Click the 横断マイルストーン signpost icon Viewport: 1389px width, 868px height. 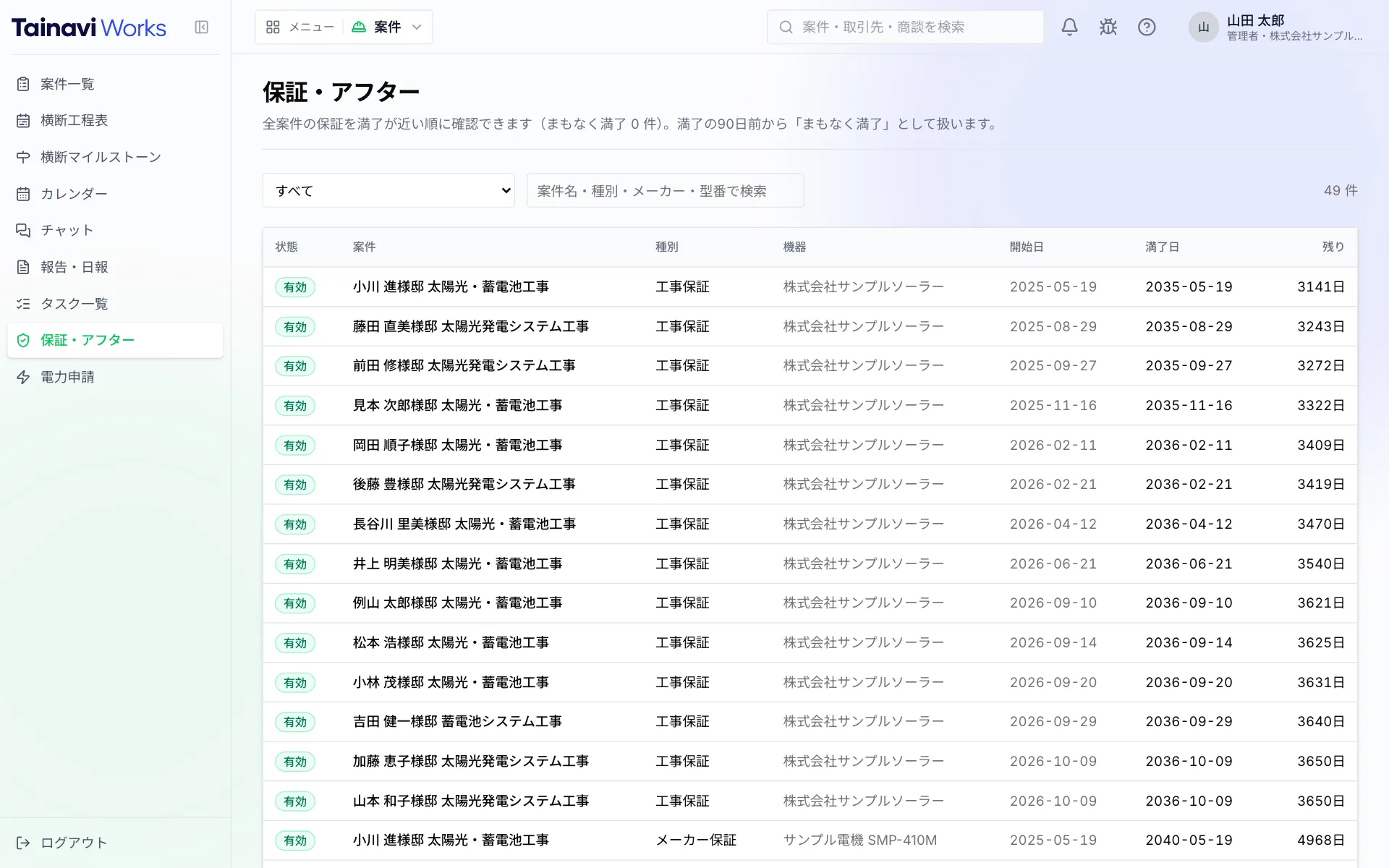[x=23, y=157]
